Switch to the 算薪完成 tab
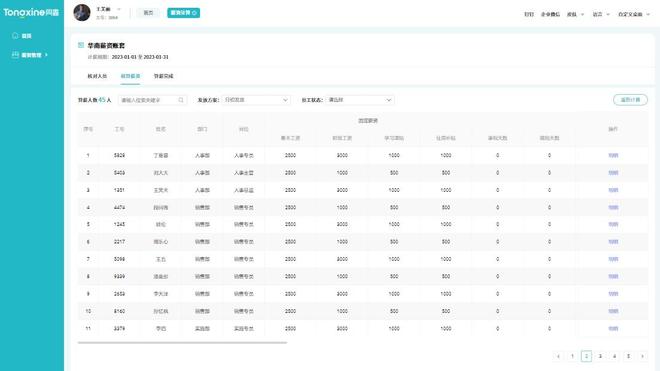The image size is (660, 371). (163, 76)
